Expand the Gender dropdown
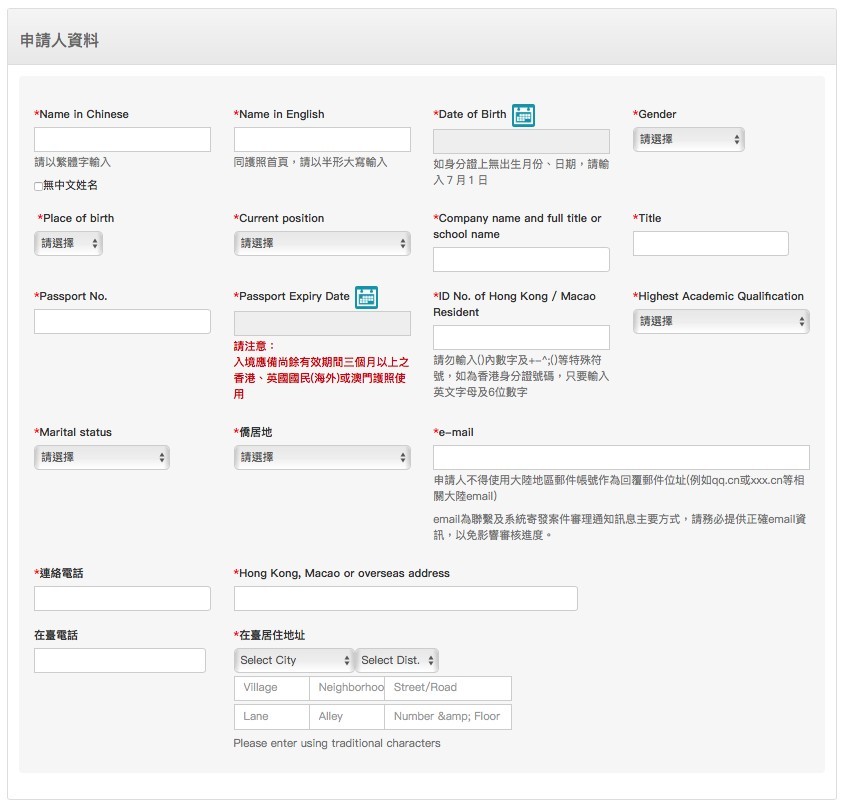Viewport: 847px width, 808px height. (688, 140)
